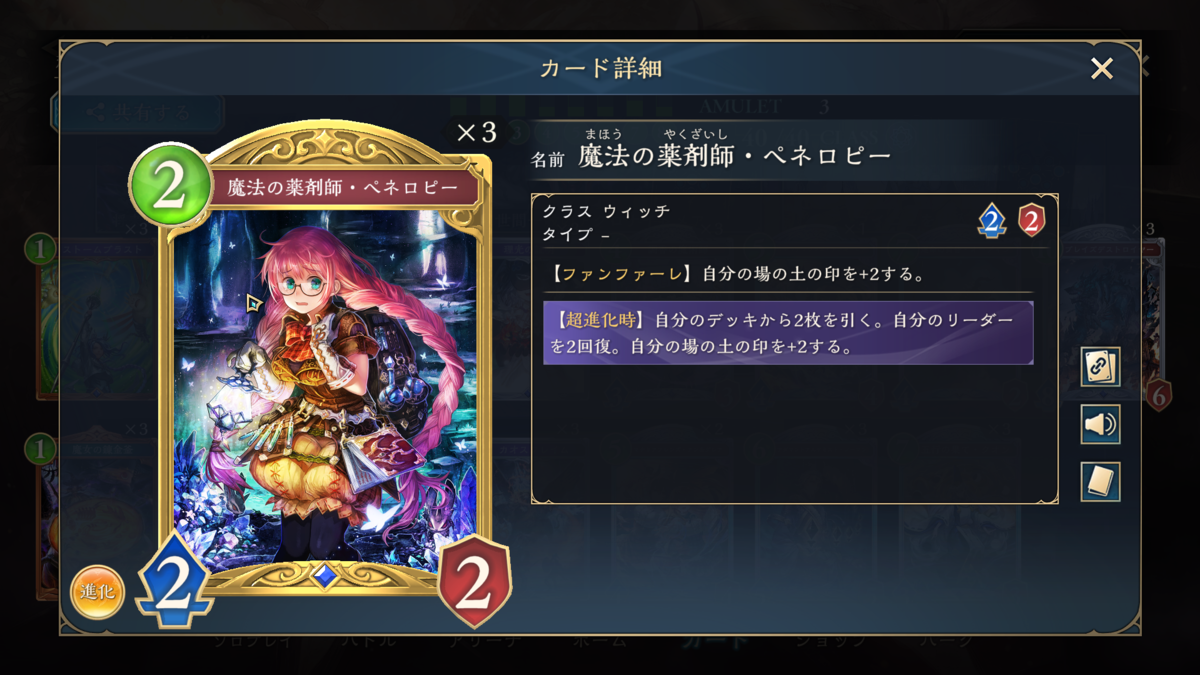Tap the クラス ウィッチ class row
The image size is (1200, 675).
[x=606, y=212]
